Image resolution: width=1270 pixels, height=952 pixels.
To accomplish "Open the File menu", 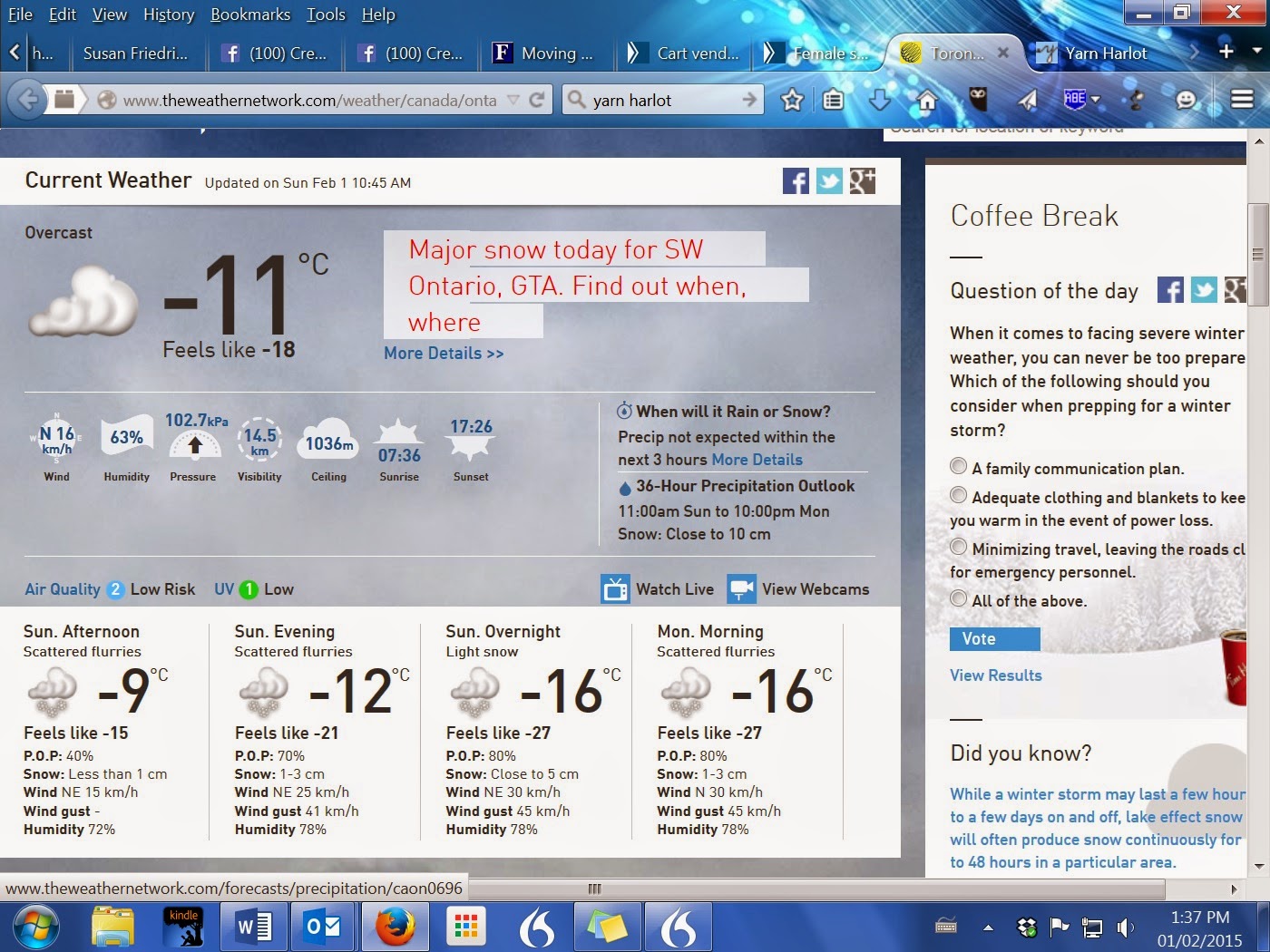I will (20, 15).
